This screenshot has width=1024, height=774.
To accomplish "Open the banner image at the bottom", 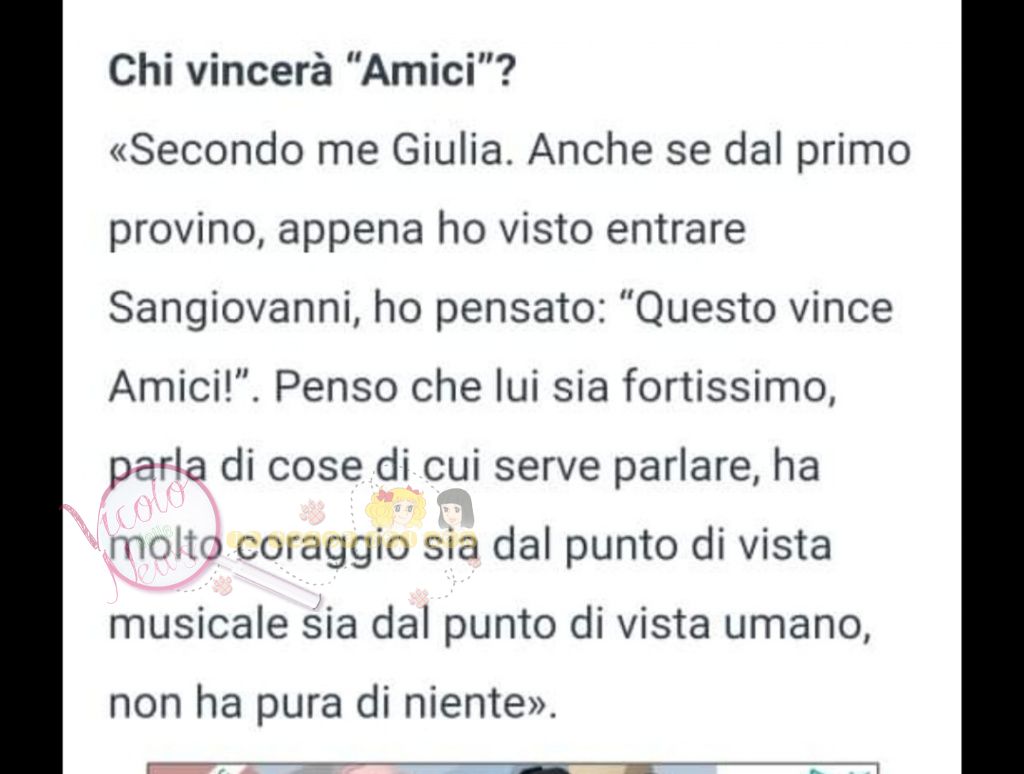I will click(x=513, y=768).
